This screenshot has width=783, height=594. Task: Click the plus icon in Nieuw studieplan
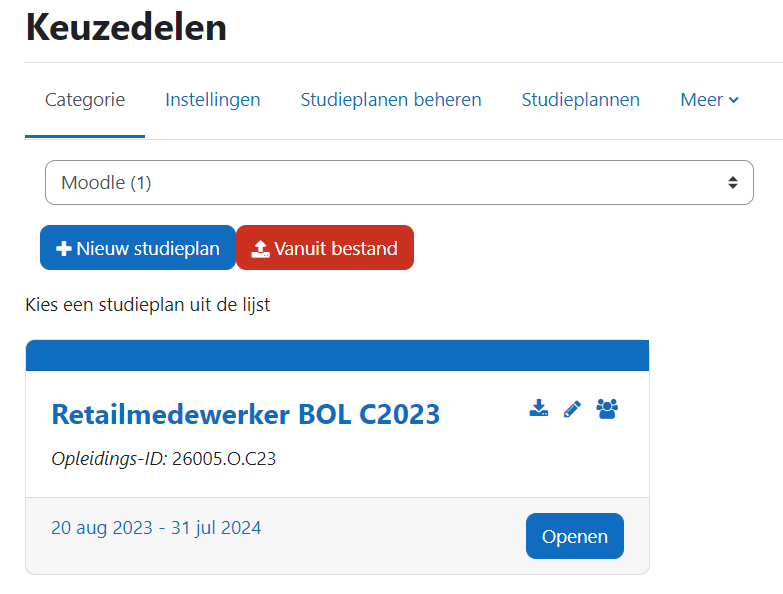click(x=63, y=249)
